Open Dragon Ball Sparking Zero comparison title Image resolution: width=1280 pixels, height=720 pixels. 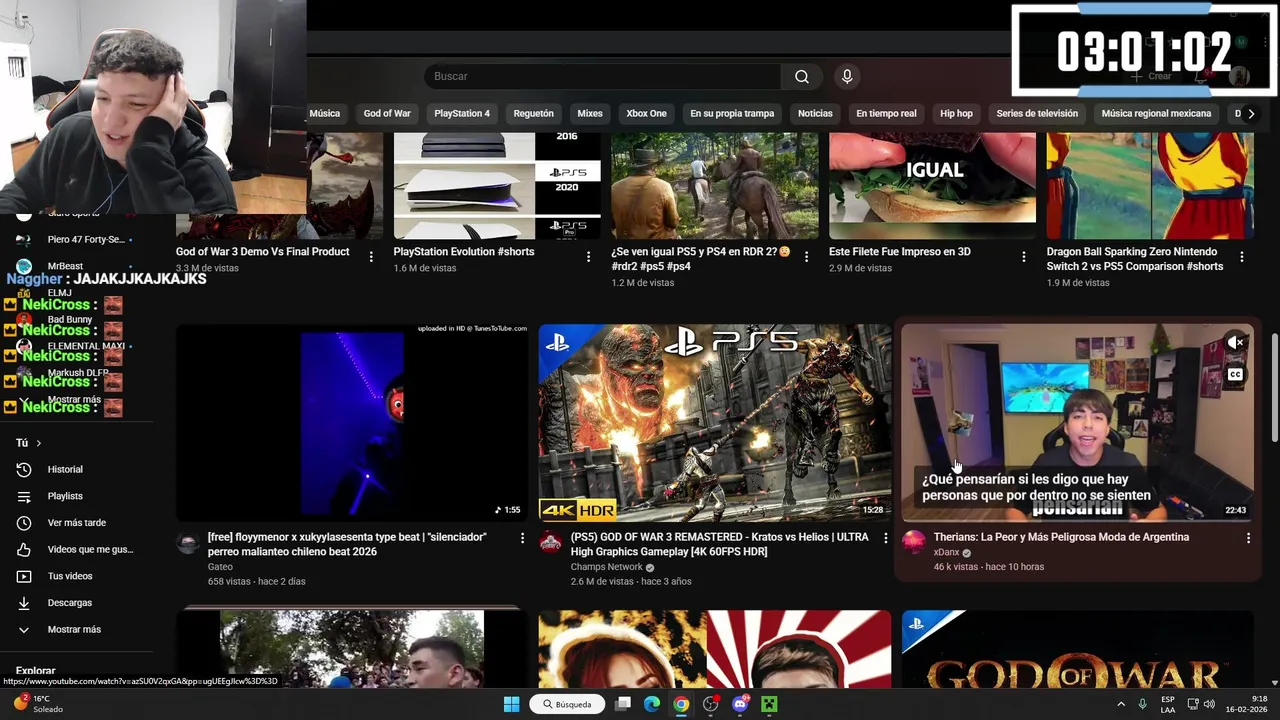pos(1135,259)
